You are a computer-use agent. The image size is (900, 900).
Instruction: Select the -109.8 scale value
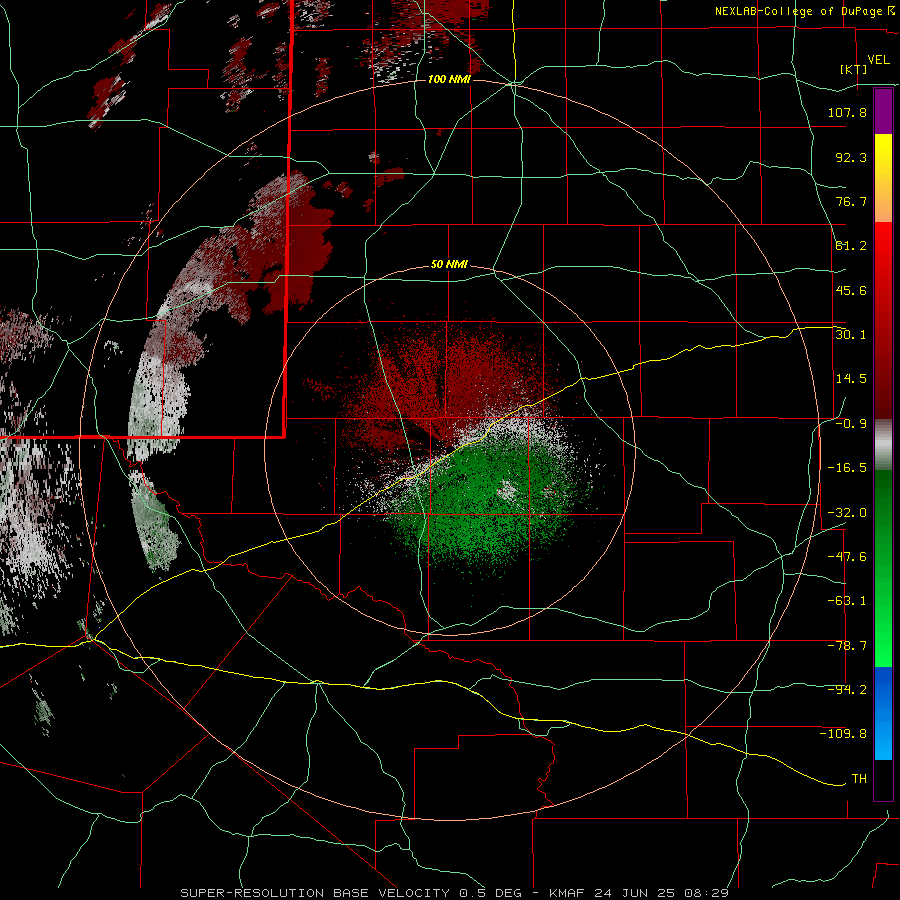(843, 734)
